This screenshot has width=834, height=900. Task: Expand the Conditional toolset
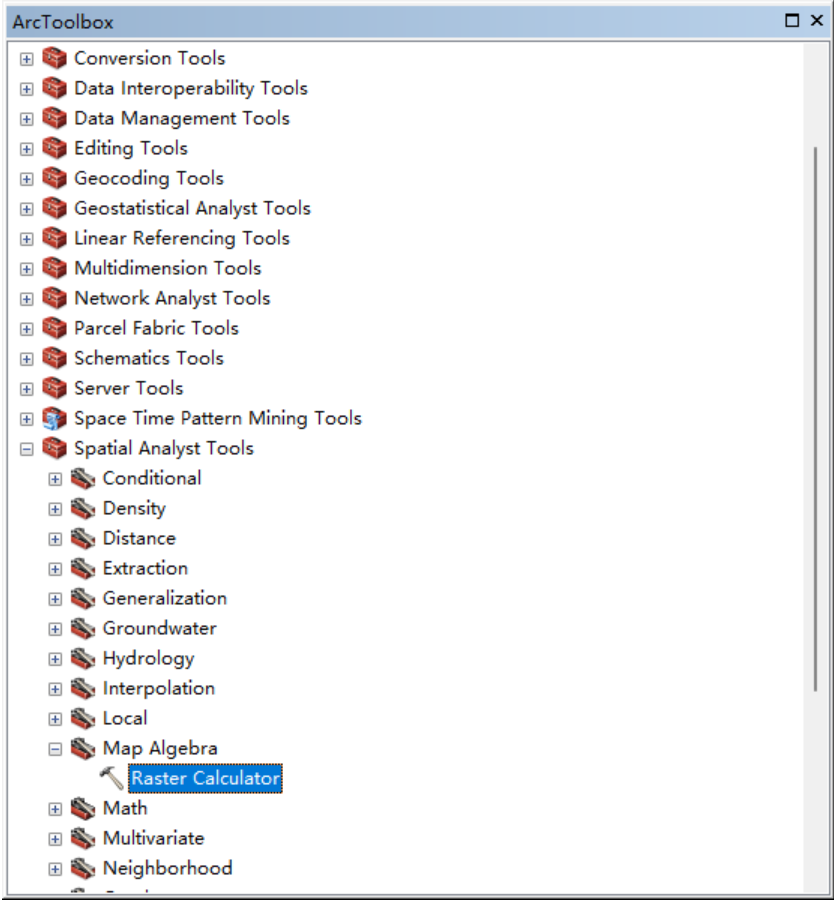point(55,479)
